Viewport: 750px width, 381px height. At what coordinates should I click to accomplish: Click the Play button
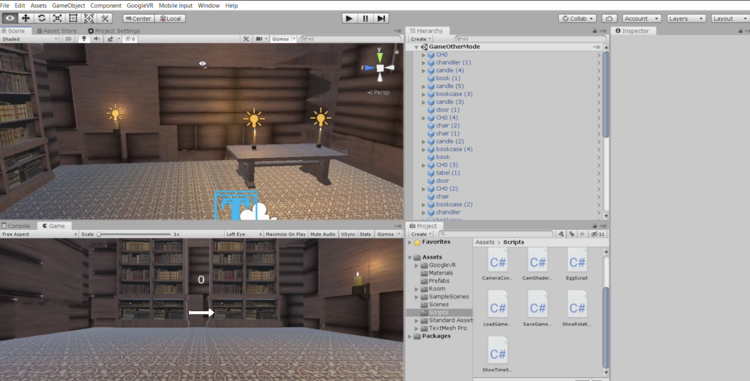point(349,18)
